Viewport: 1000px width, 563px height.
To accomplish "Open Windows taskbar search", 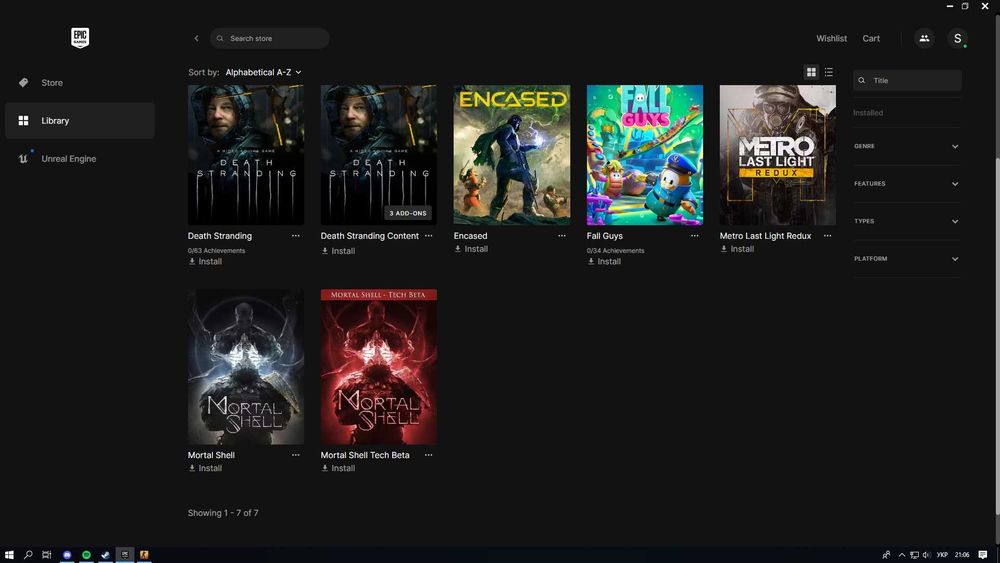I will (28, 555).
